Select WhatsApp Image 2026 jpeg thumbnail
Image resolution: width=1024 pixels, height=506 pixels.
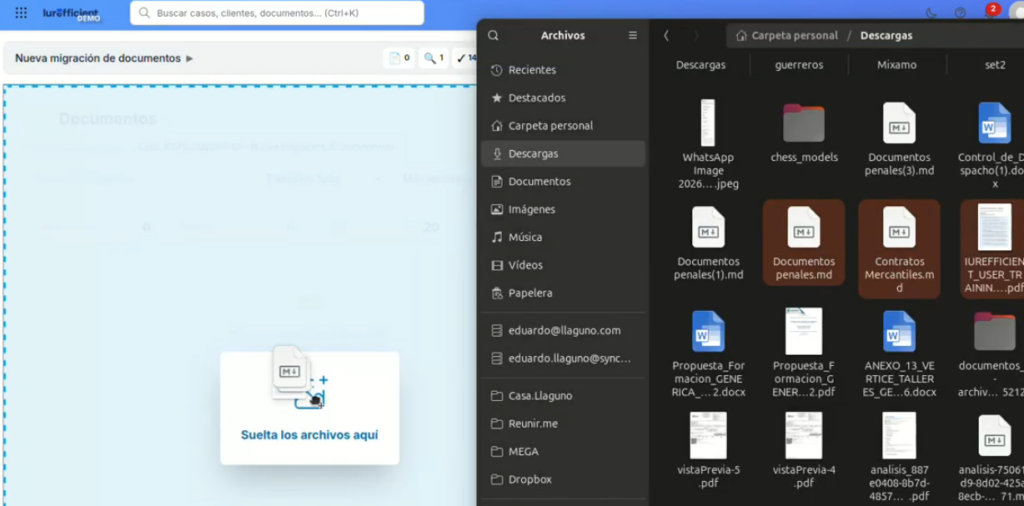708,123
